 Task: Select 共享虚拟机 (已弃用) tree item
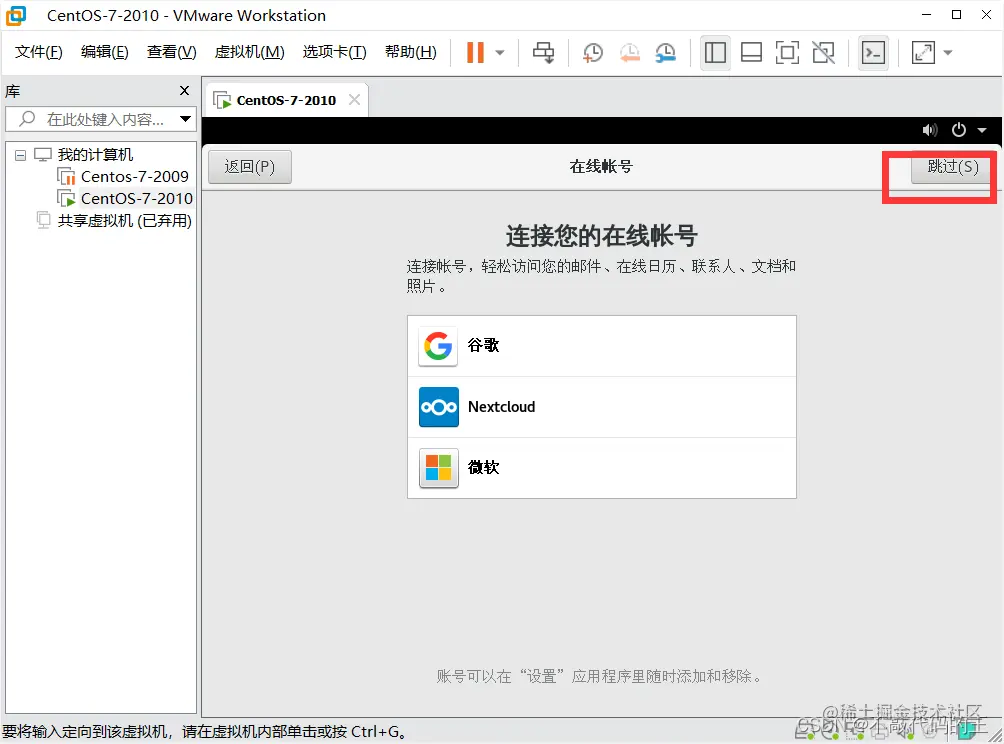124,221
